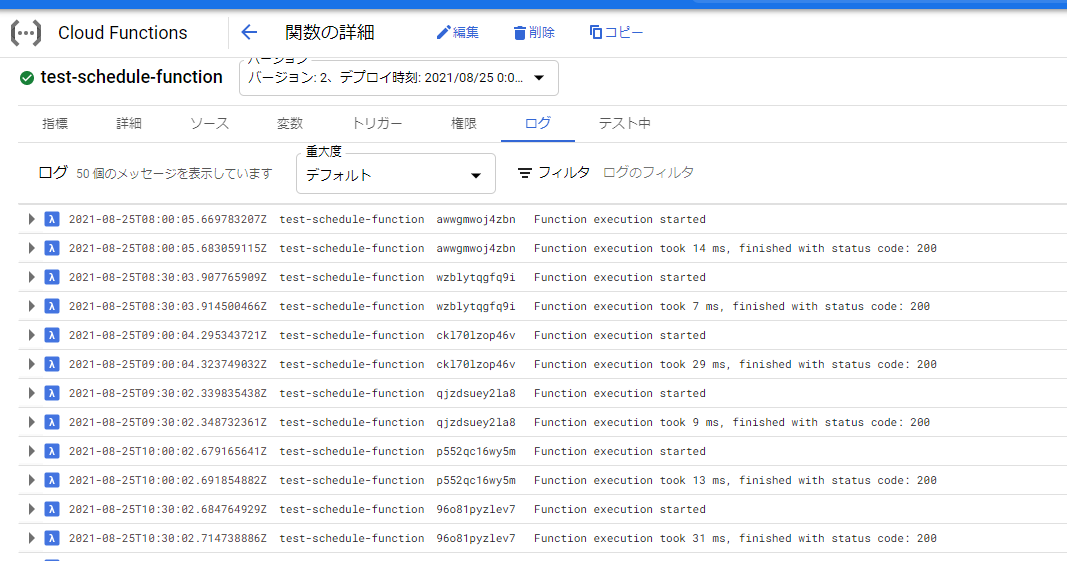The height and width of the screenshot is (561, 1067).
Task: Click lambda icon on 08:00:05.683 row
Action: [52, 249]
